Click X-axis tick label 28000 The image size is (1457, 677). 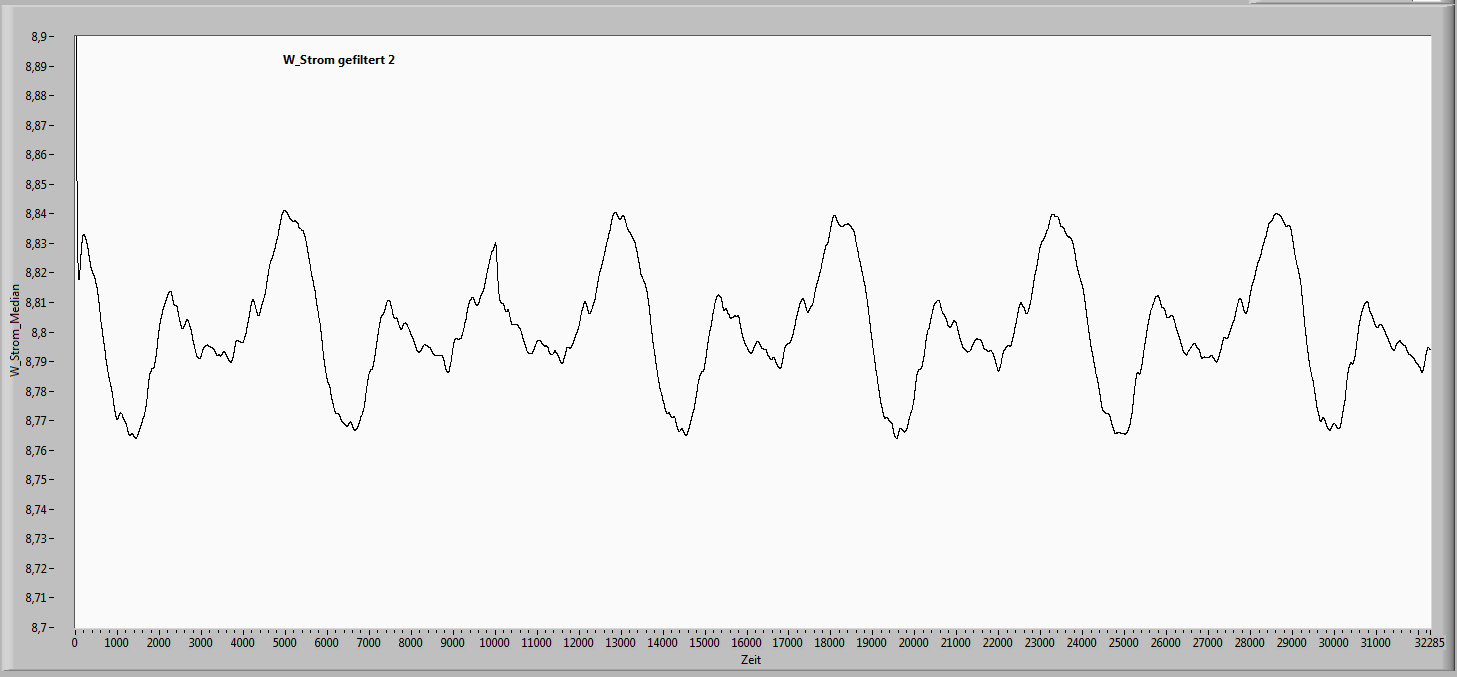(x=1251, y=643)
